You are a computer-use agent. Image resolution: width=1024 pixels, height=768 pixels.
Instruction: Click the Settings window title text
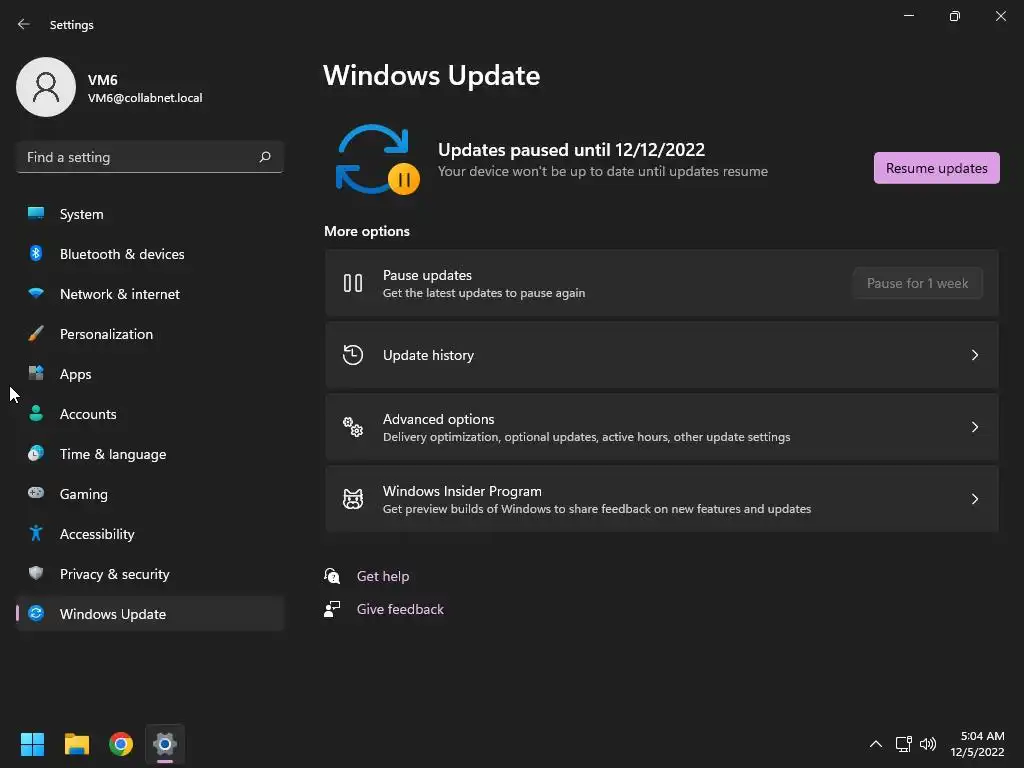point(71,25)
